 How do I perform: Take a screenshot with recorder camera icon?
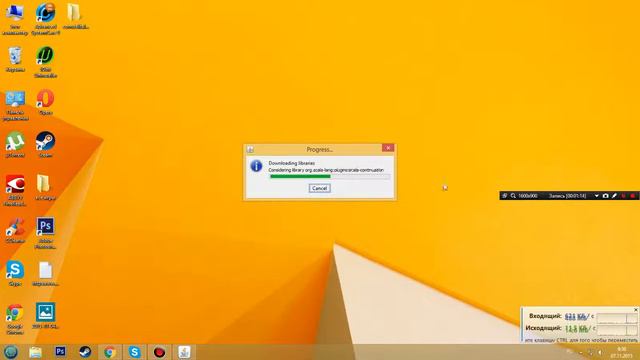(605, 196)
